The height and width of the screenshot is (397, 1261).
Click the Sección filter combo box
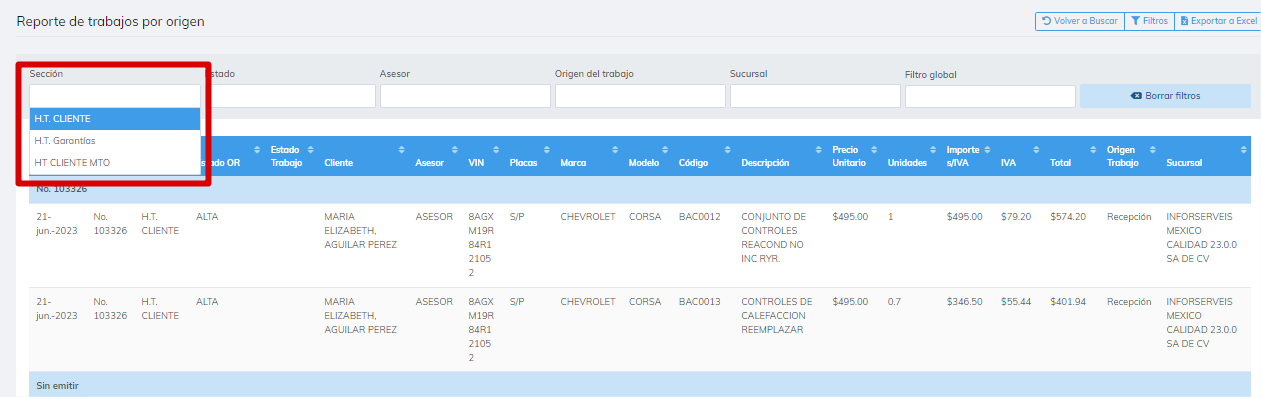115,96
